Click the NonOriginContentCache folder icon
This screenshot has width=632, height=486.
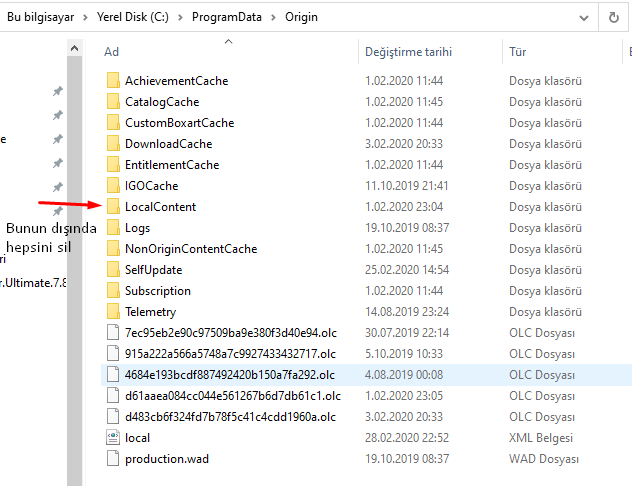coord(113,249)
